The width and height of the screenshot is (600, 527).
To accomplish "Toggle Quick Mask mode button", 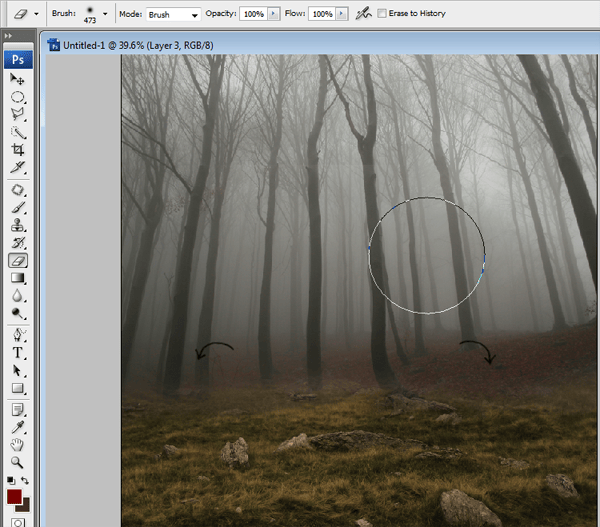I will coord(18,521).
